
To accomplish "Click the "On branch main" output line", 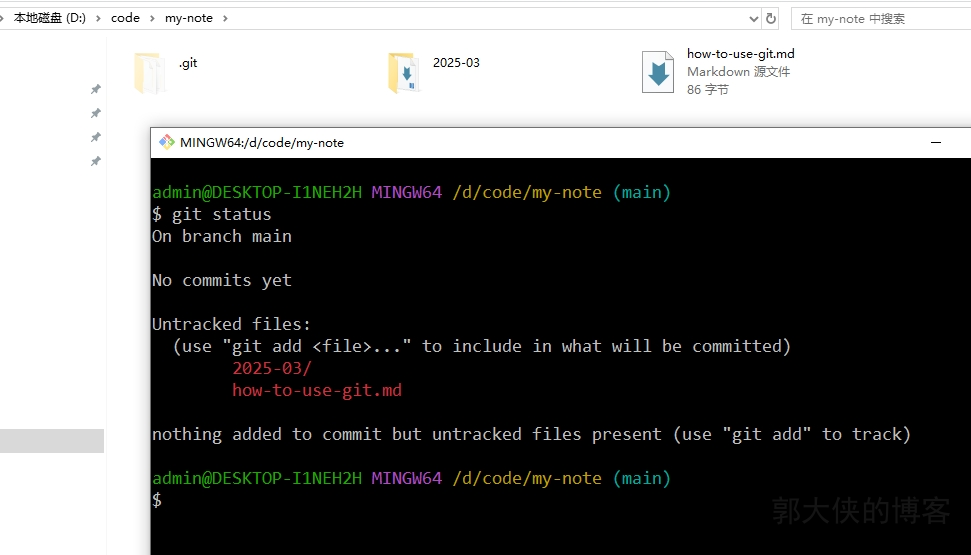I will pos(222,237).
